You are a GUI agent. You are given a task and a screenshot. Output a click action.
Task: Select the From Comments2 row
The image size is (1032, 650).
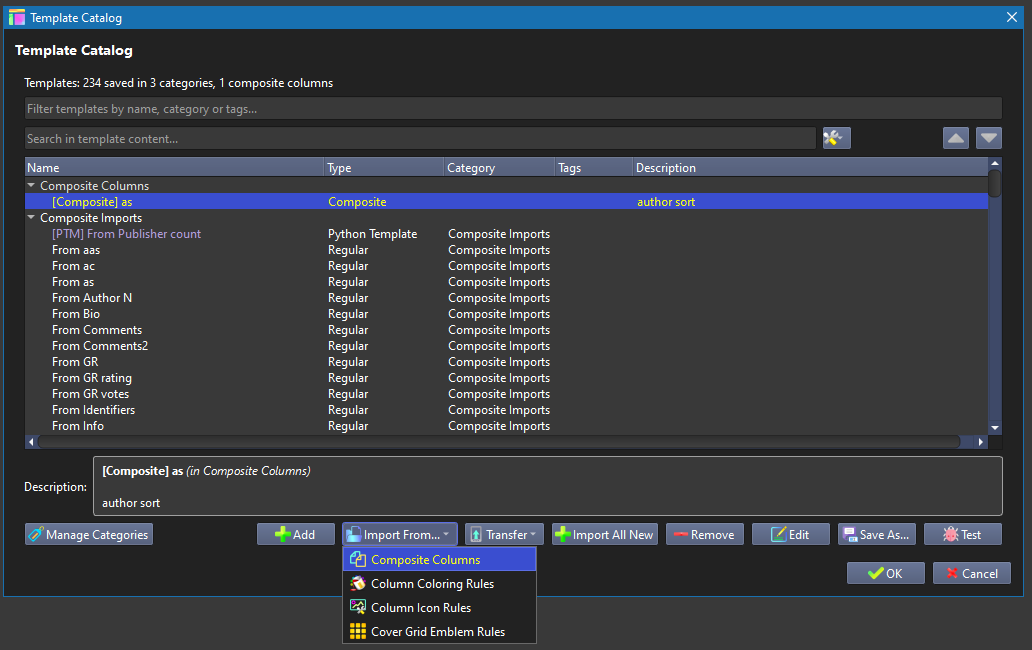(506, 345)
